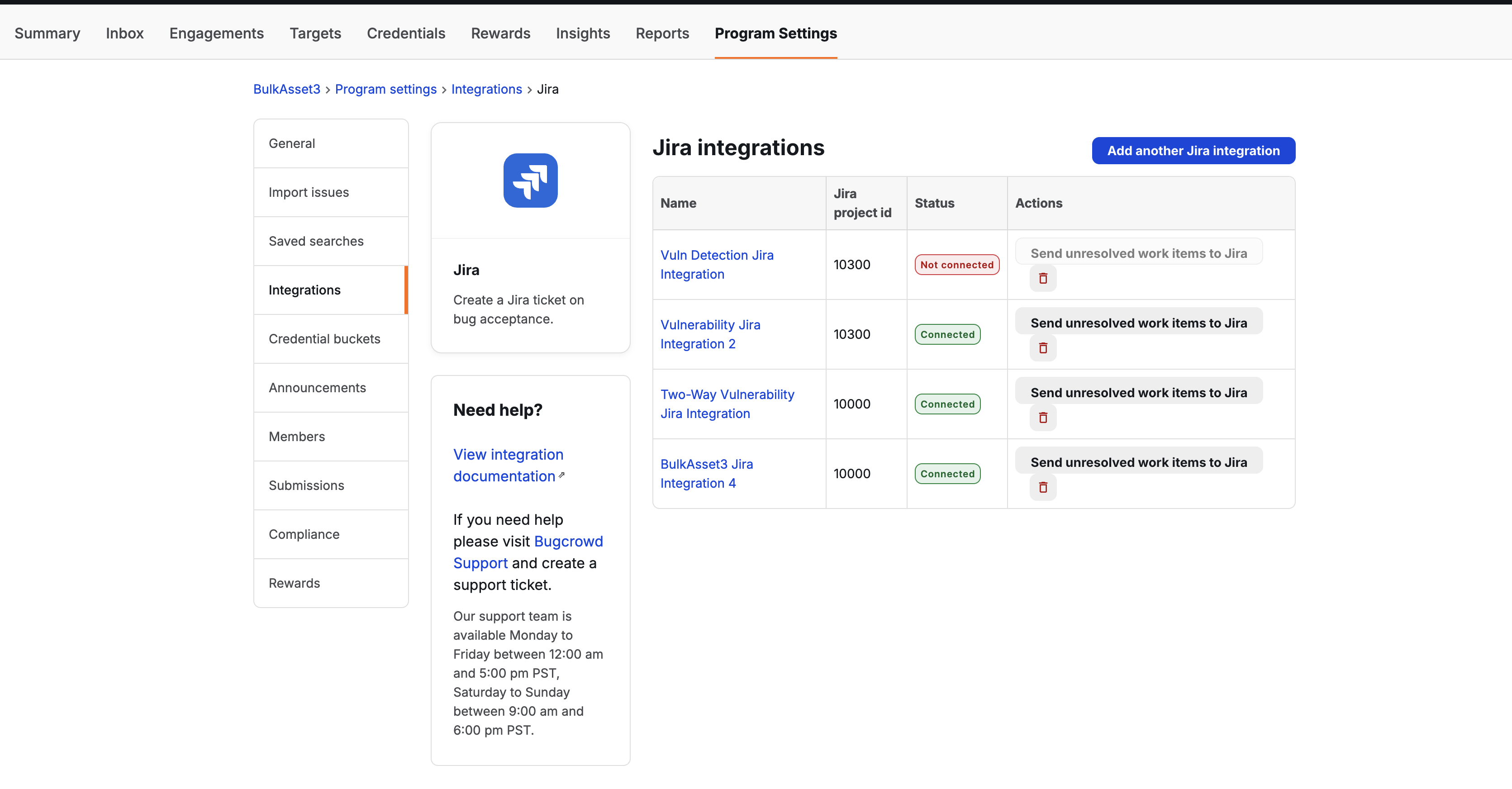
Task: Open Compliance in sidebar
Action: point(331,534)
